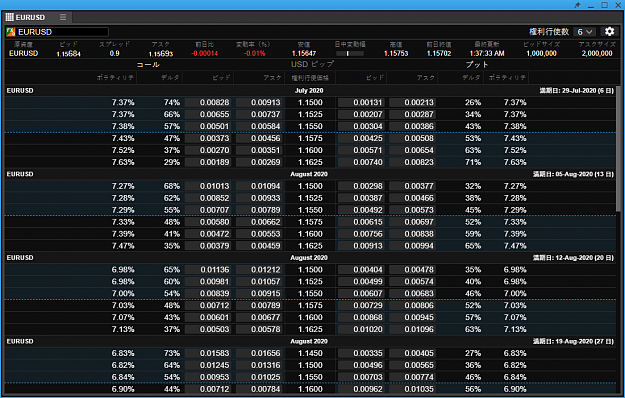Click the grid icon on the EURUSD tab
The width and height of the screenshot is (625, 398).
pos(10,17)
